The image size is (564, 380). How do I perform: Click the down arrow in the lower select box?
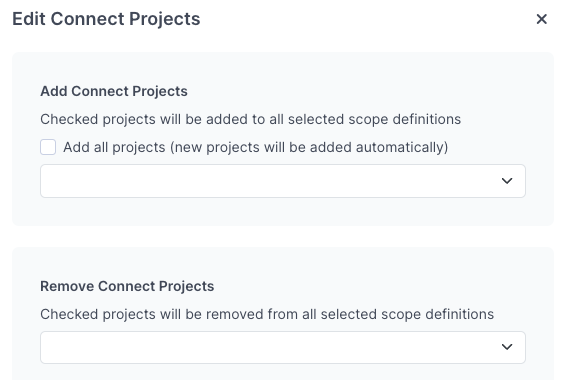pos(507,347)
